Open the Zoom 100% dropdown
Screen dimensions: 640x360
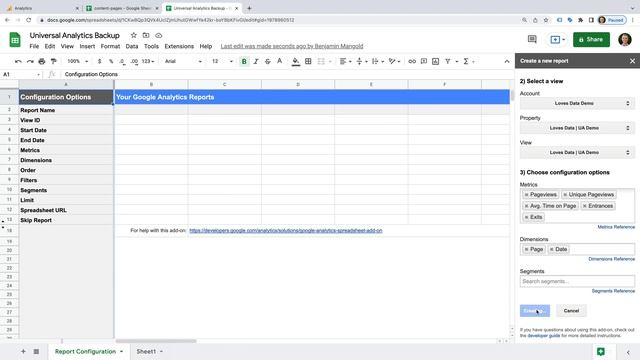78,61
